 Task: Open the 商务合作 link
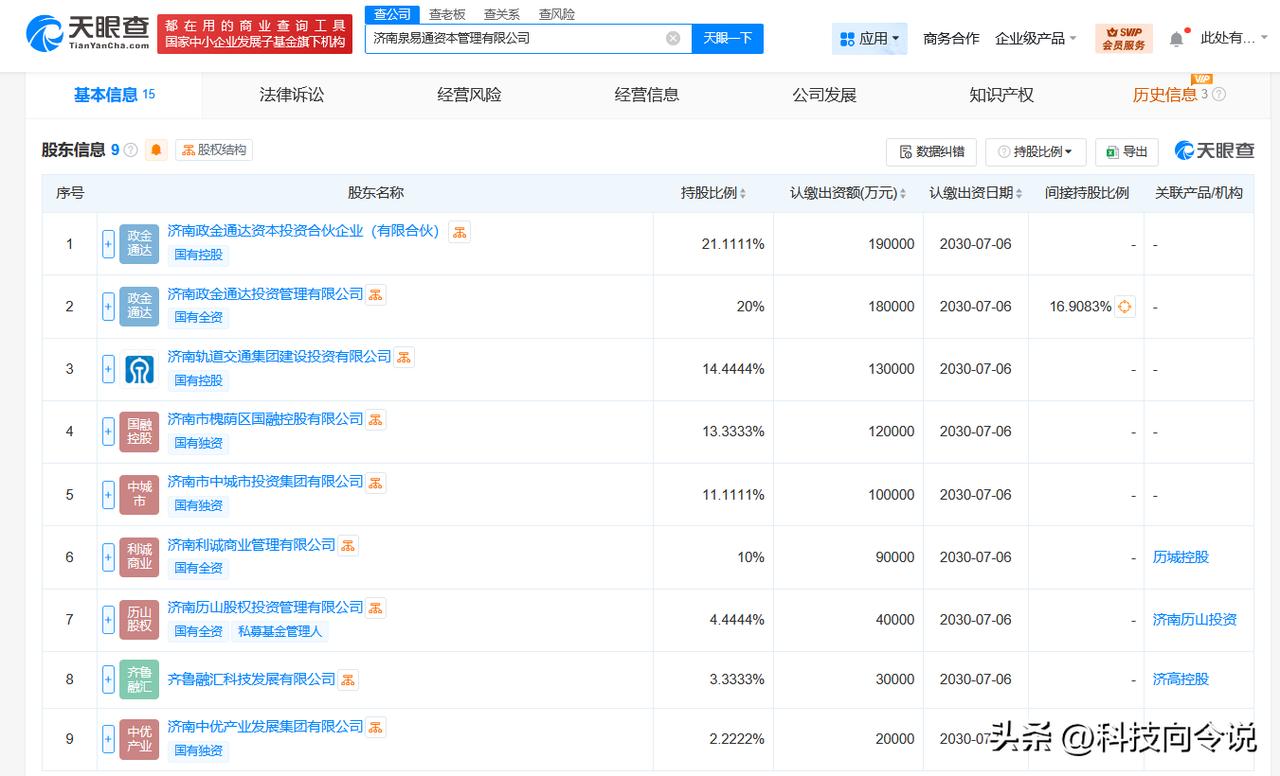(x=951, y=39)
